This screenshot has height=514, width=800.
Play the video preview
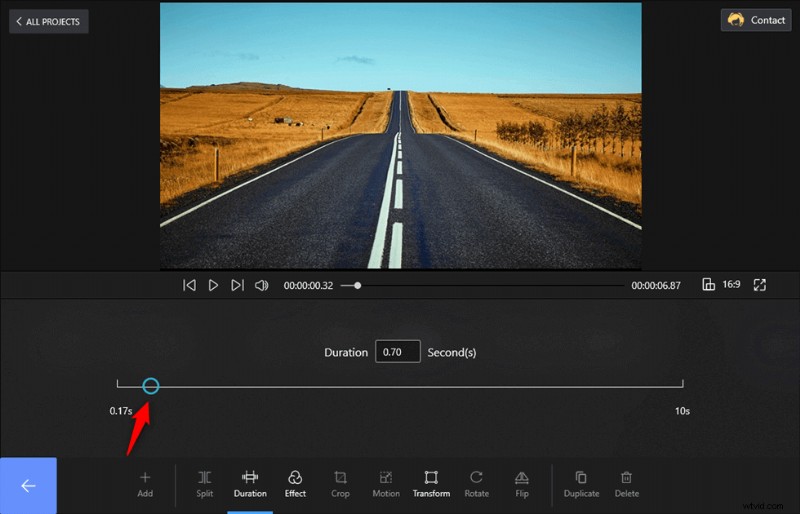pyautogui.click(x=213, y=285)
